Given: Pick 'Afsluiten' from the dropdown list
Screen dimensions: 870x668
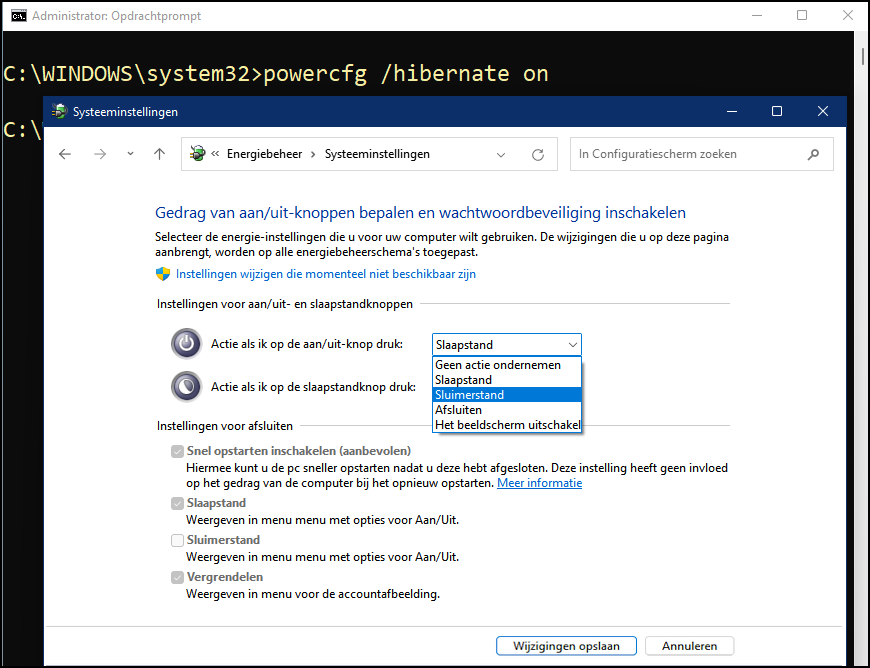Looking at the screenshot, I should (507, 410).
